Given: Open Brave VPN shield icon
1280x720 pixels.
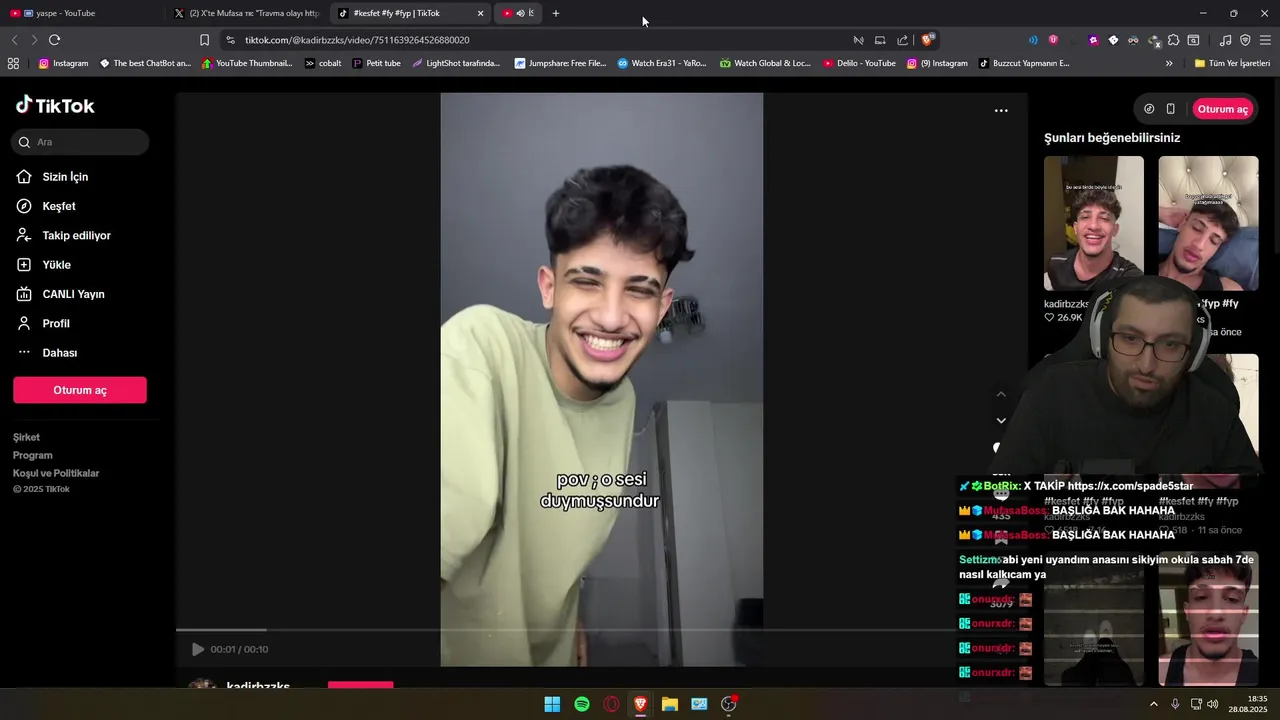Looking at the screenshot, I should [x=1245, y=40].
